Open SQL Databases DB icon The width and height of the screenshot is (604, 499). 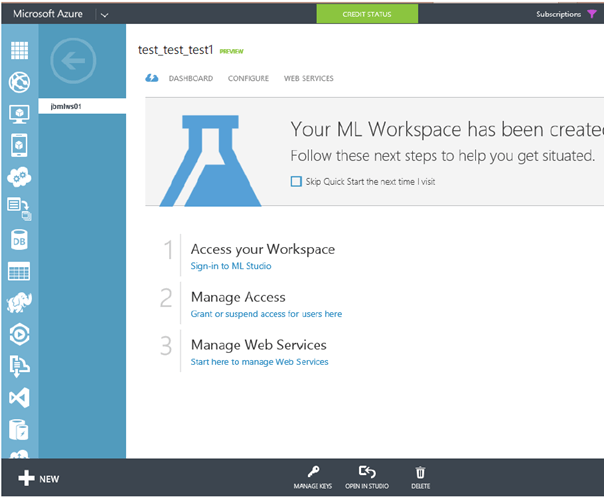coord(19,240)
